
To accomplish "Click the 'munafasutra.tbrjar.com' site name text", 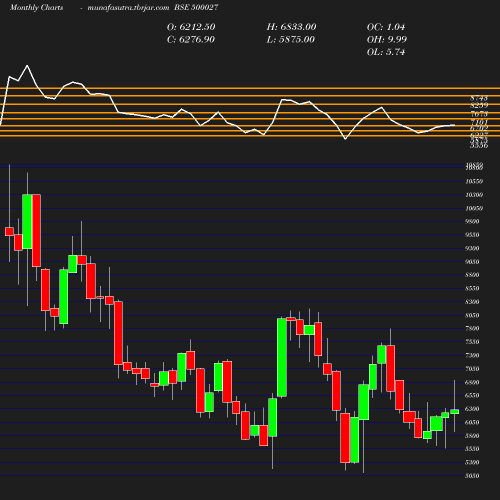I will point(128,7).
